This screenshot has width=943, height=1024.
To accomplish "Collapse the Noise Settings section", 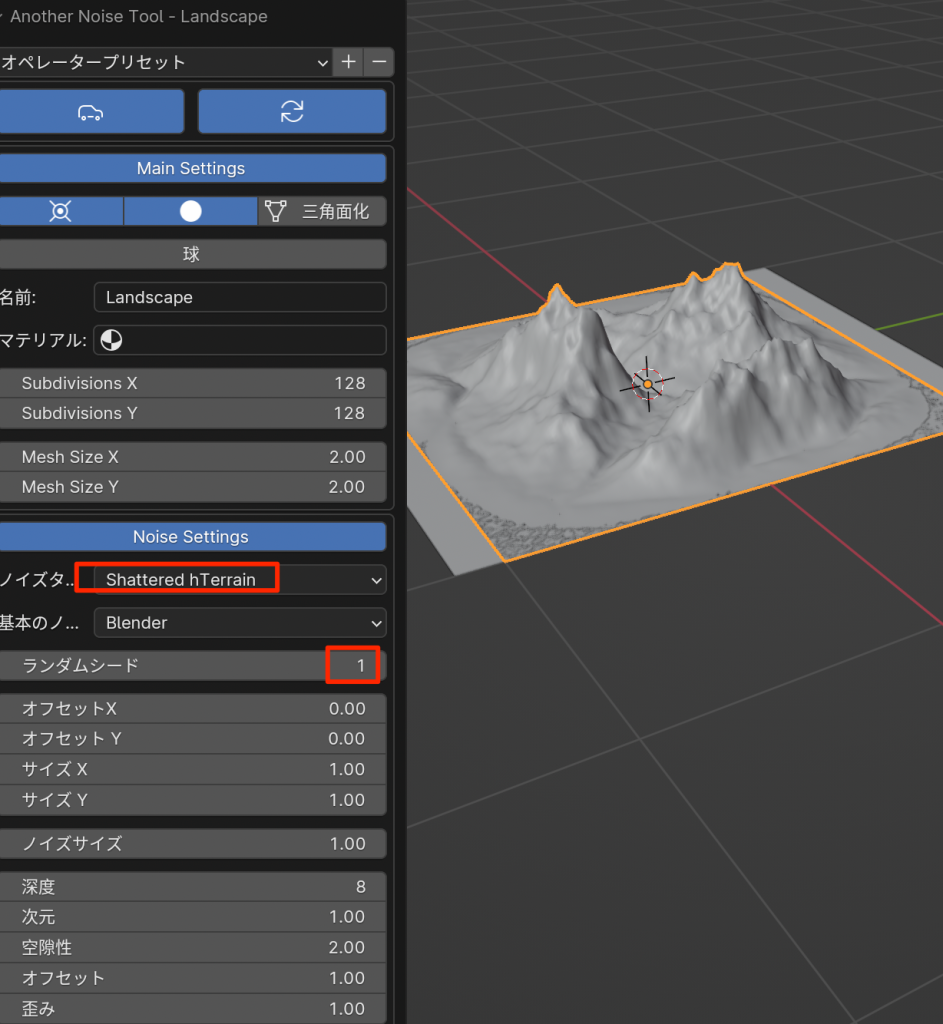I will click(191, 537).
